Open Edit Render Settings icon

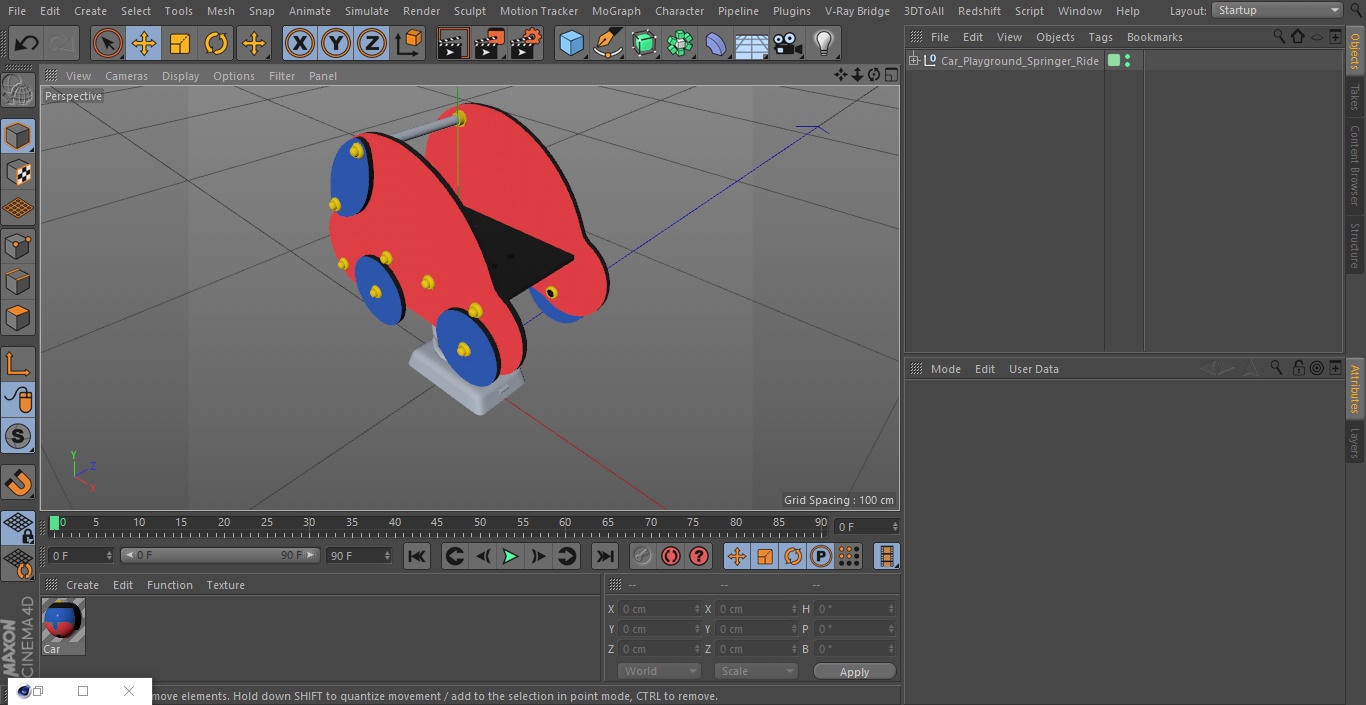coord(526,43)
